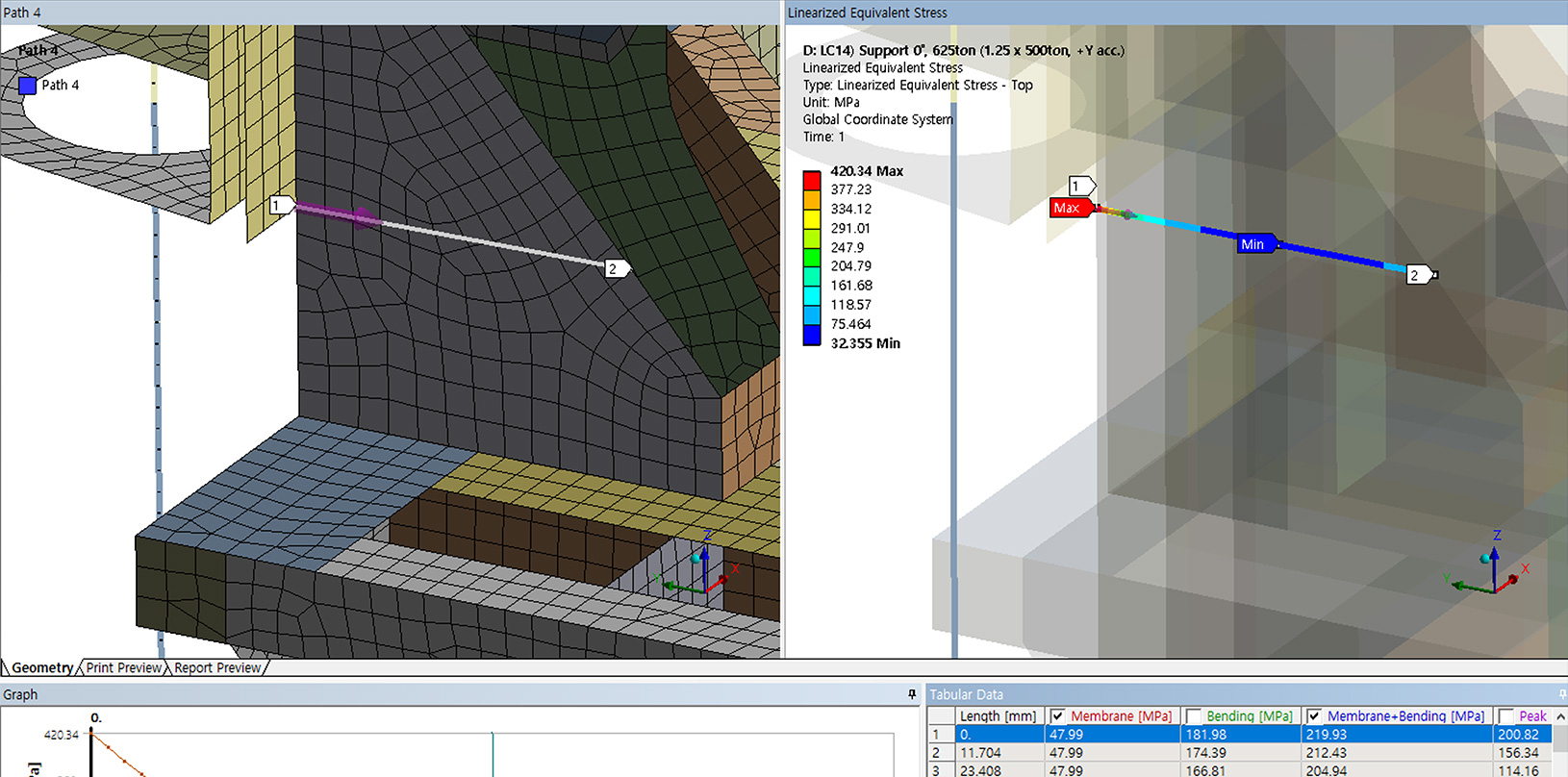The height and width of the screenshot is (777, 1568).
Task: Switch to the Geometry tab
Action: (x=41, y=667)
